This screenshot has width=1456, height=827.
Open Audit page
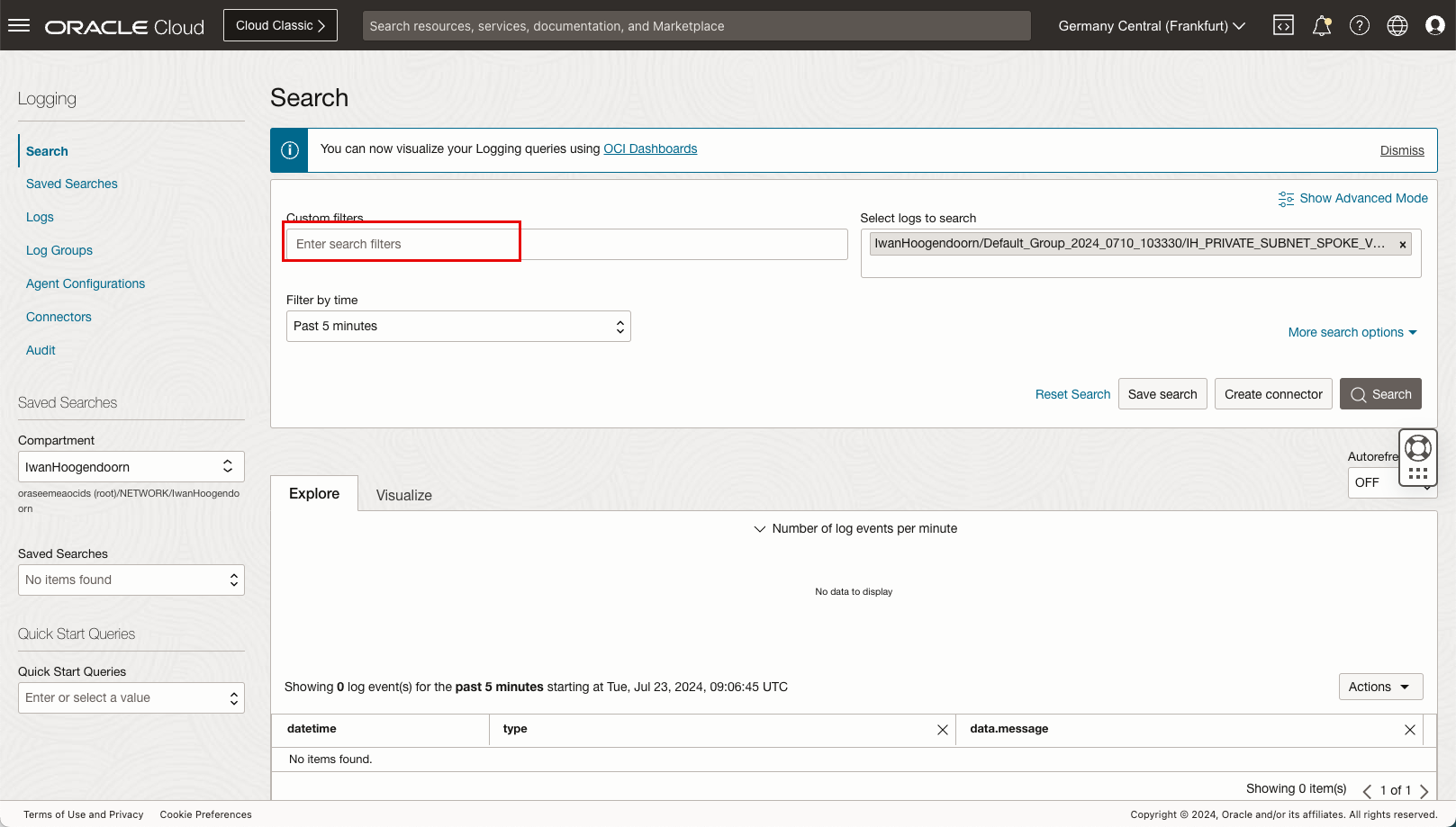[x=41, y=350]
